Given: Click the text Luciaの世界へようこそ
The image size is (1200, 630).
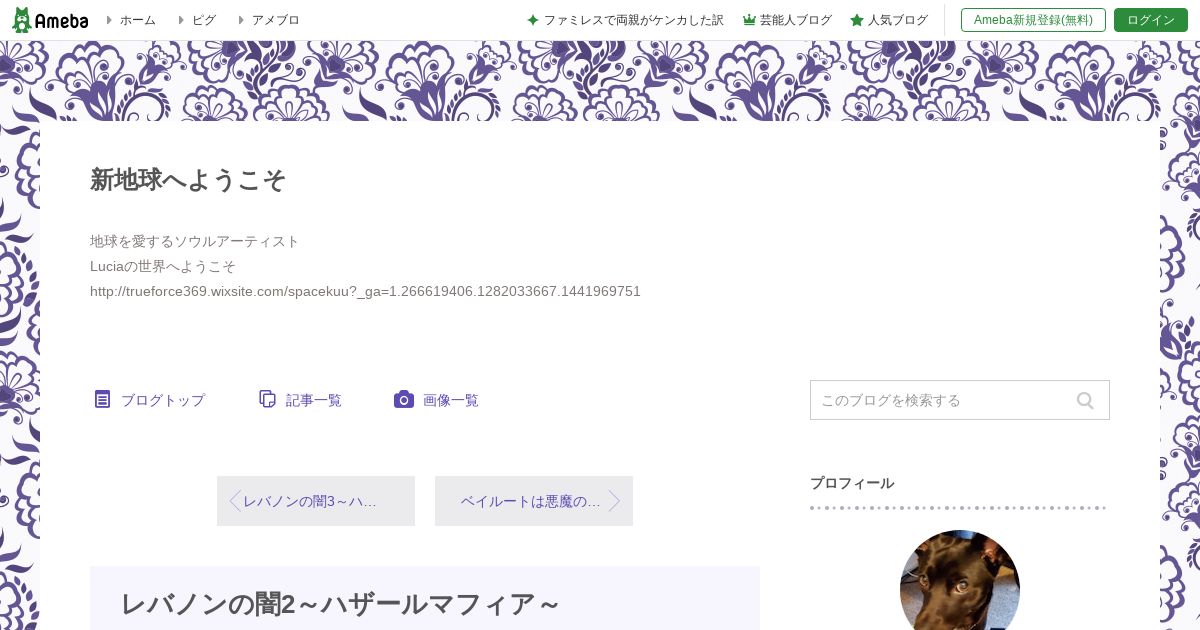Looking at the screenshot, I should [x=163, y=266].
